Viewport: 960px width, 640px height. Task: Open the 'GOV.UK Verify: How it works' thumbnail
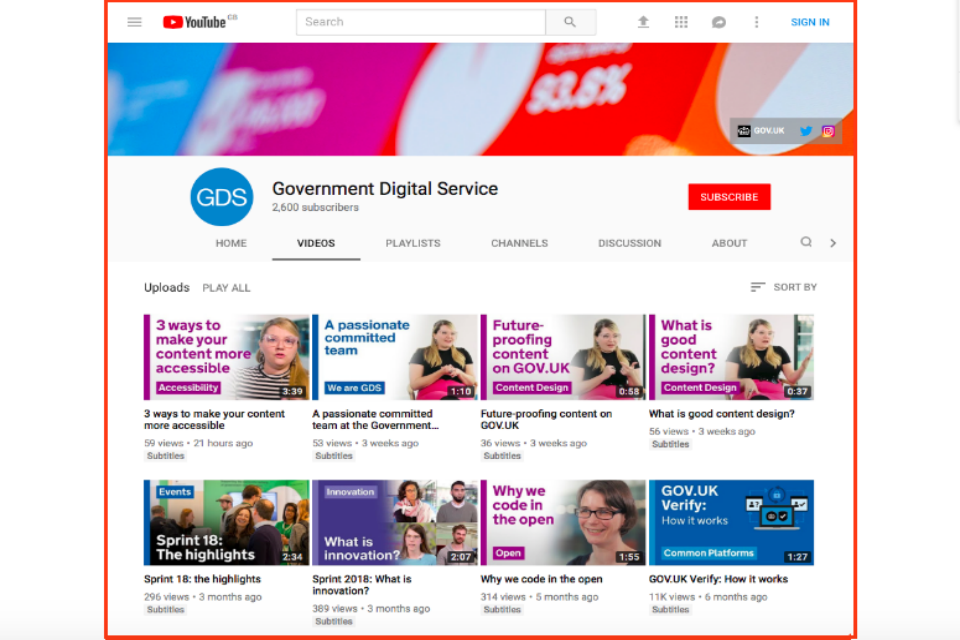pyautogui.click(x=731, y=522)
